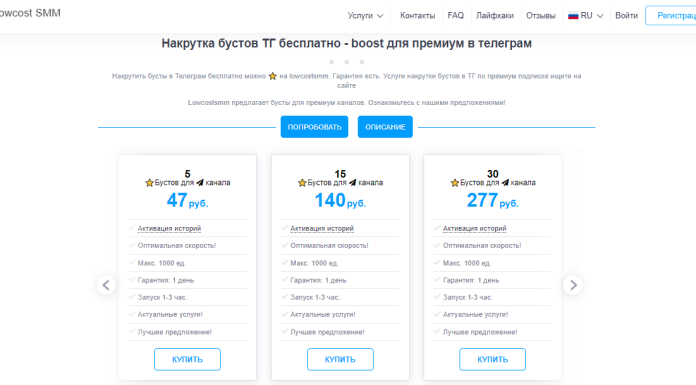Buy the 5 boosts package for 47 руб.
Viewport: 696px width, 385px height.
(x=187, y=359)
